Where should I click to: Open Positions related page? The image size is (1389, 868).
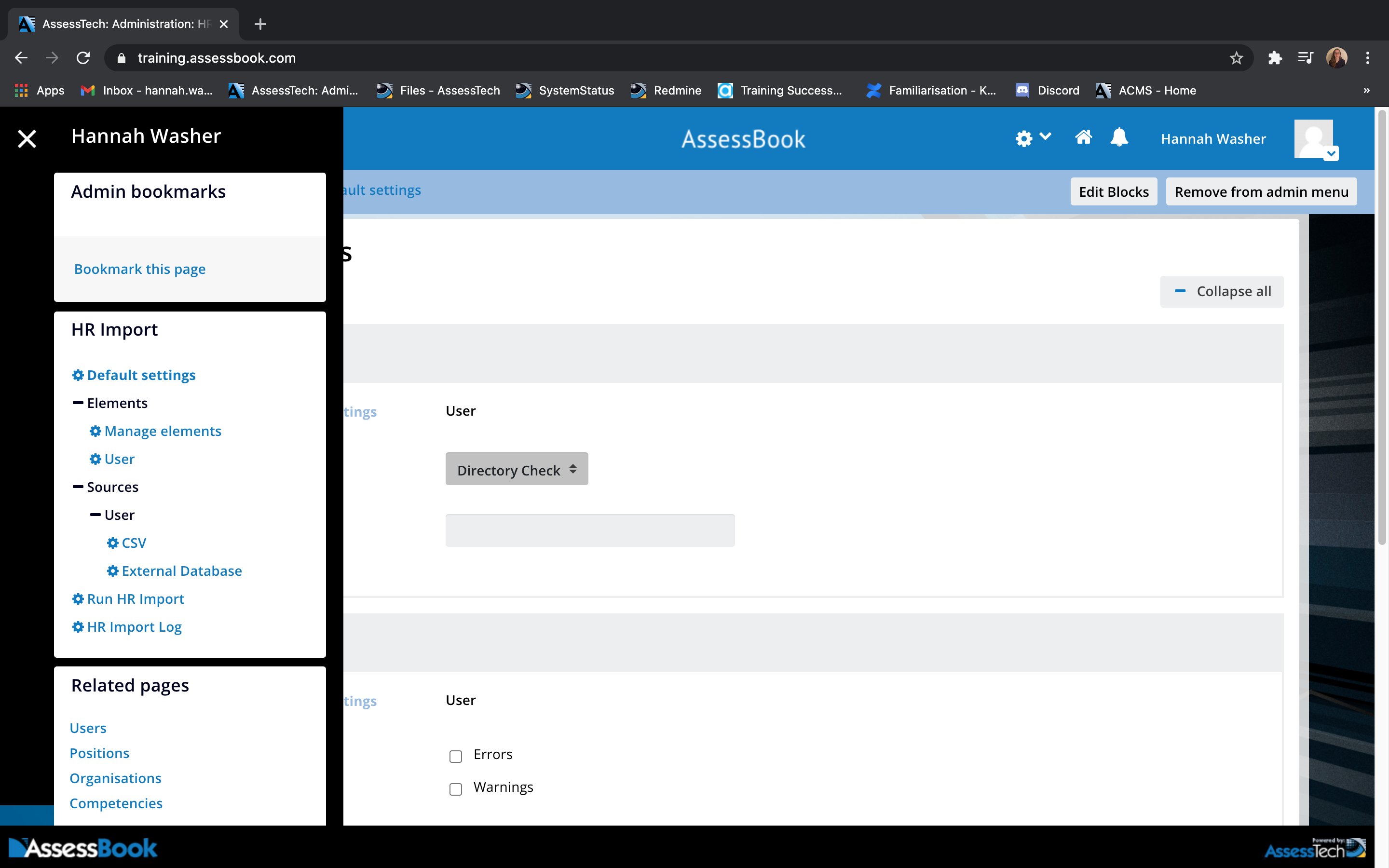99,753
